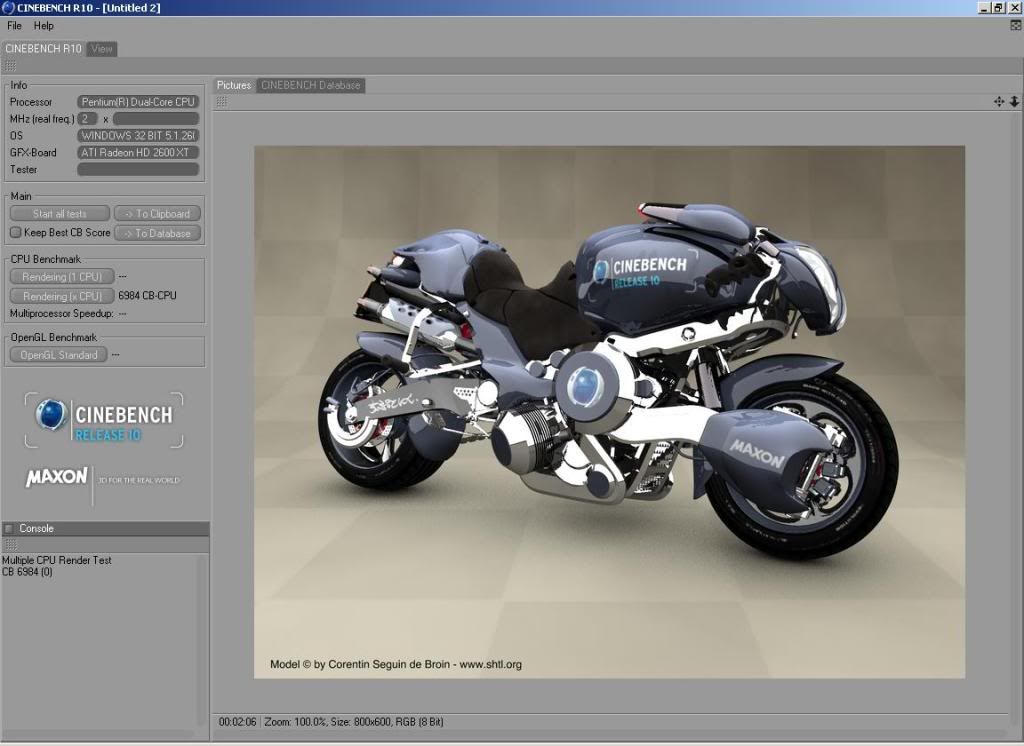Click the rendered motorcycle picture
This screenshot has height=746, width=1024.
[x=609, y=412]
